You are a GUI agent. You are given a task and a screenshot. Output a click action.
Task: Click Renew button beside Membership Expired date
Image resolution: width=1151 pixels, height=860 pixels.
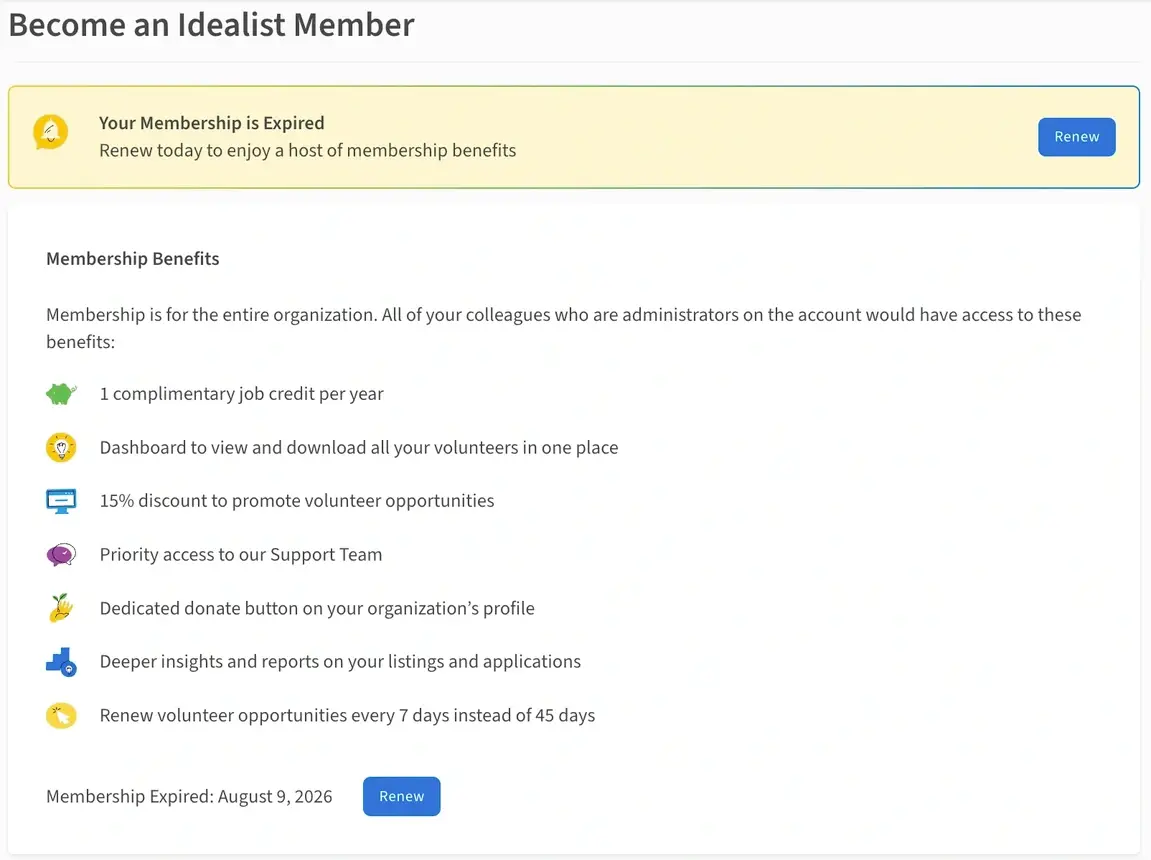pyautogui.click(x=402, y=796)
